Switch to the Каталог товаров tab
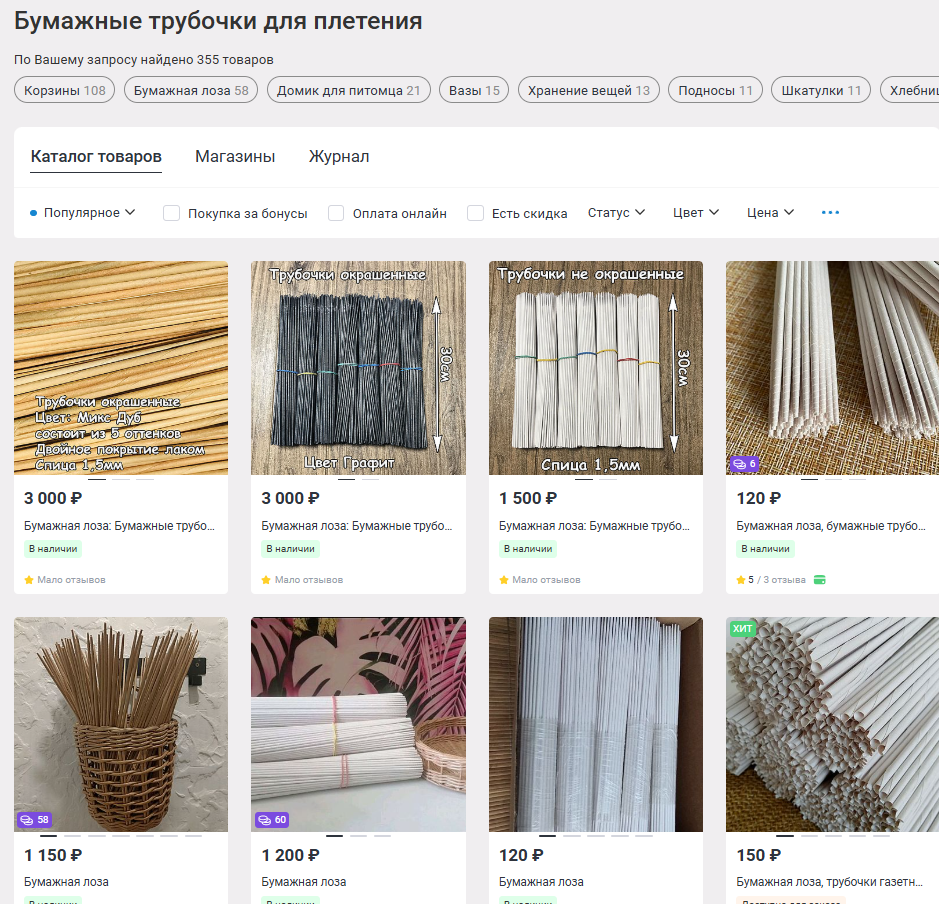The width and height of the screenshot is (939, 904). [96, 156]
